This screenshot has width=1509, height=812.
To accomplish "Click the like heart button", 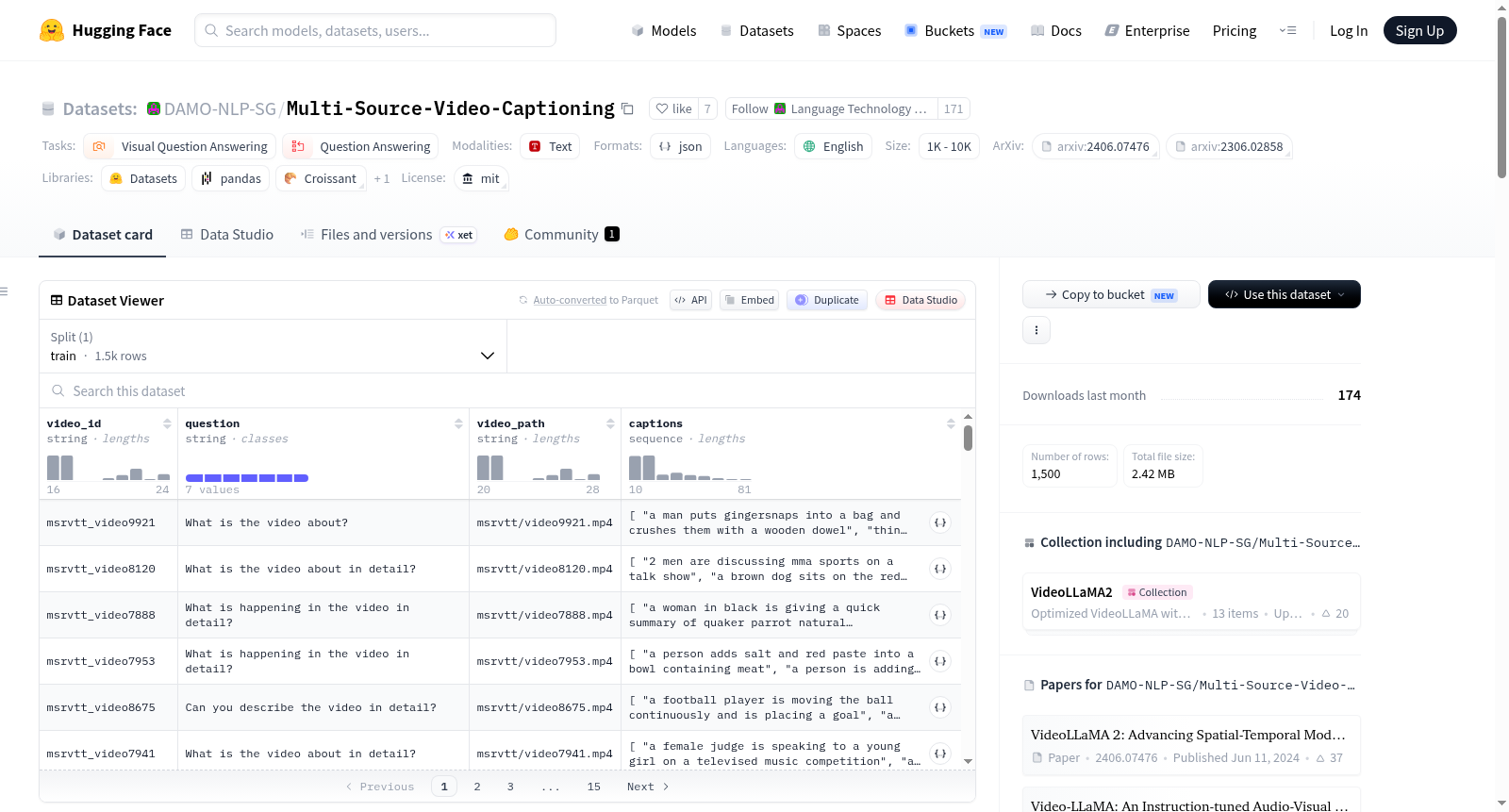I will pos(673,108).
